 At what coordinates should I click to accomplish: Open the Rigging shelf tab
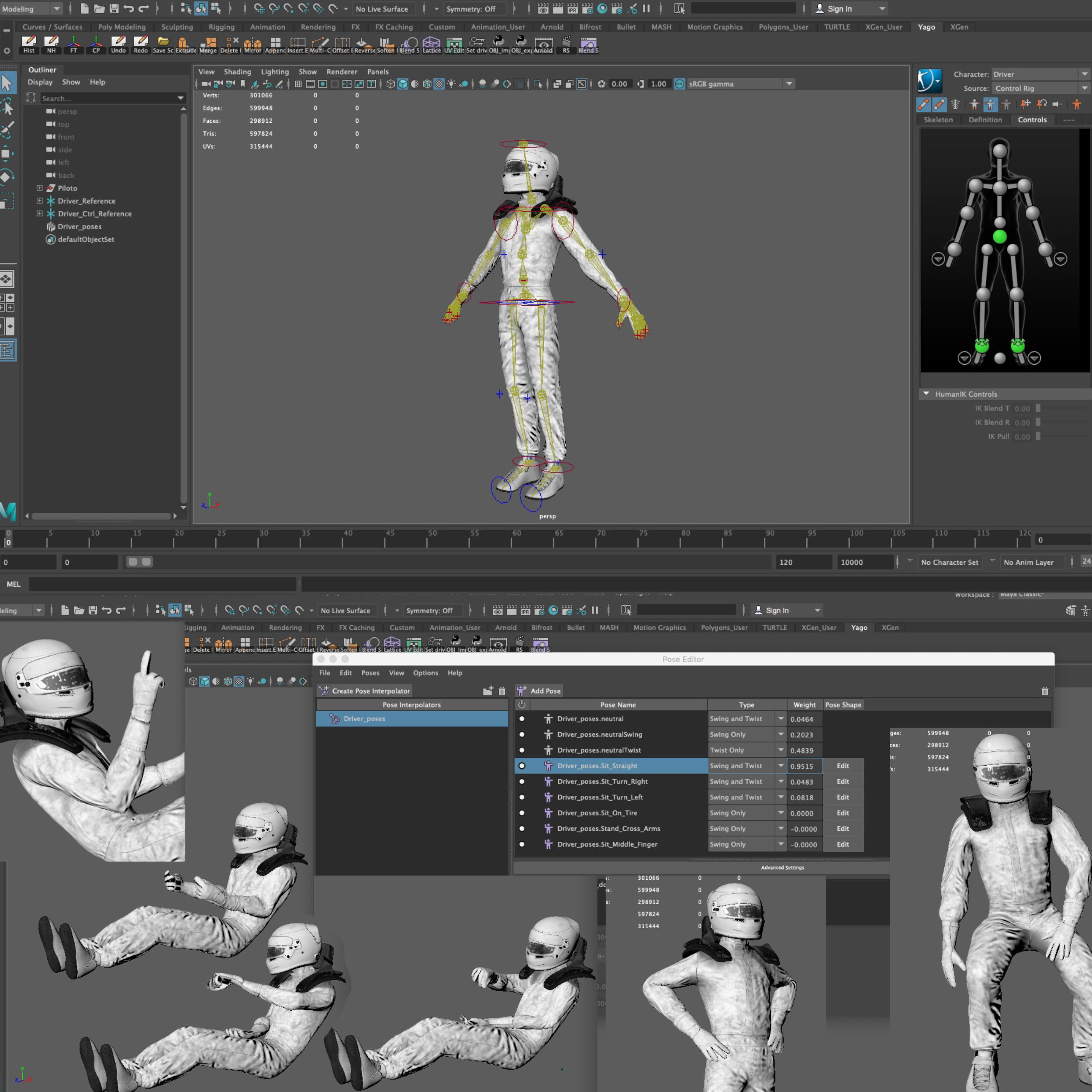(221, 27)
